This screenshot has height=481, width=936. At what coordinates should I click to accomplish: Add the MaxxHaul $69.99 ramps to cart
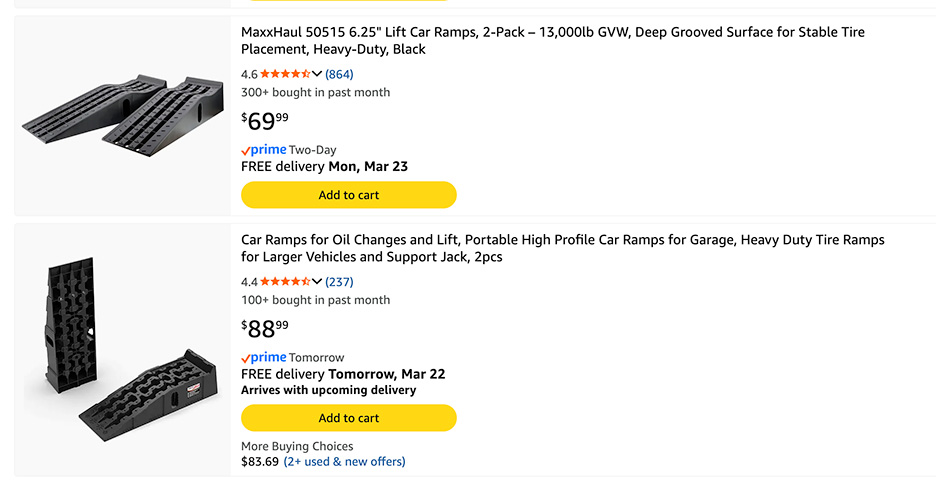coord(348,195)
